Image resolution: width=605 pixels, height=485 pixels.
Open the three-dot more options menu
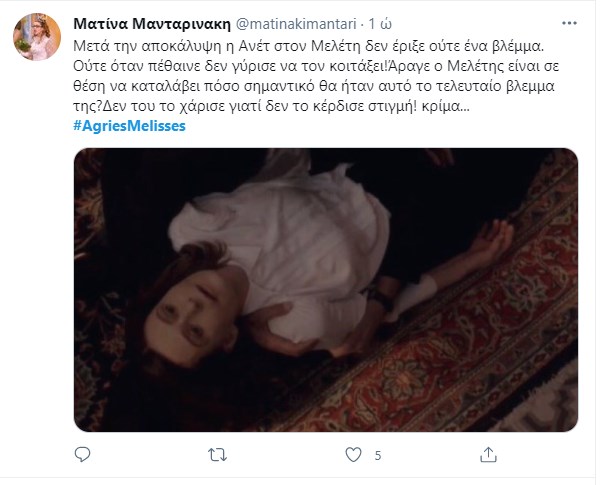coord(569,23)
